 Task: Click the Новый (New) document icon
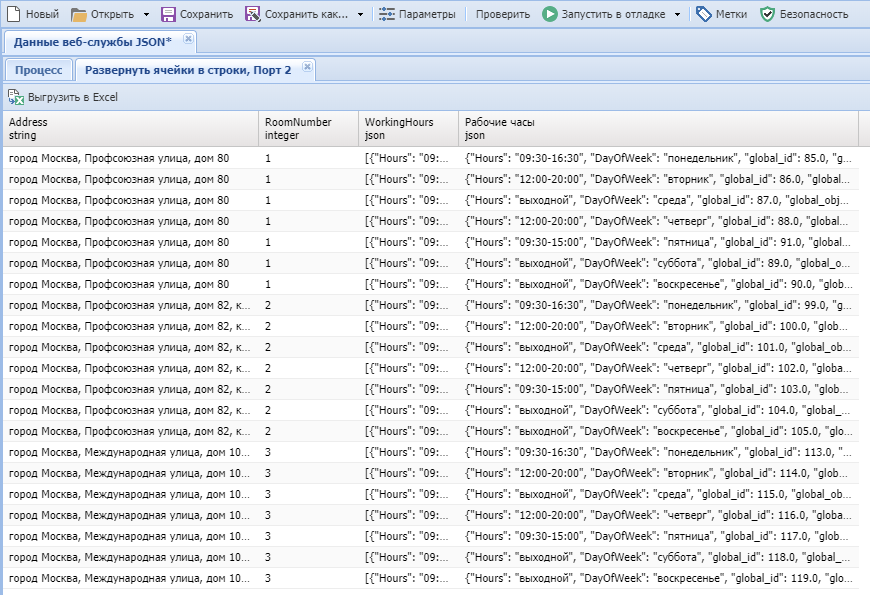[14, 14]
